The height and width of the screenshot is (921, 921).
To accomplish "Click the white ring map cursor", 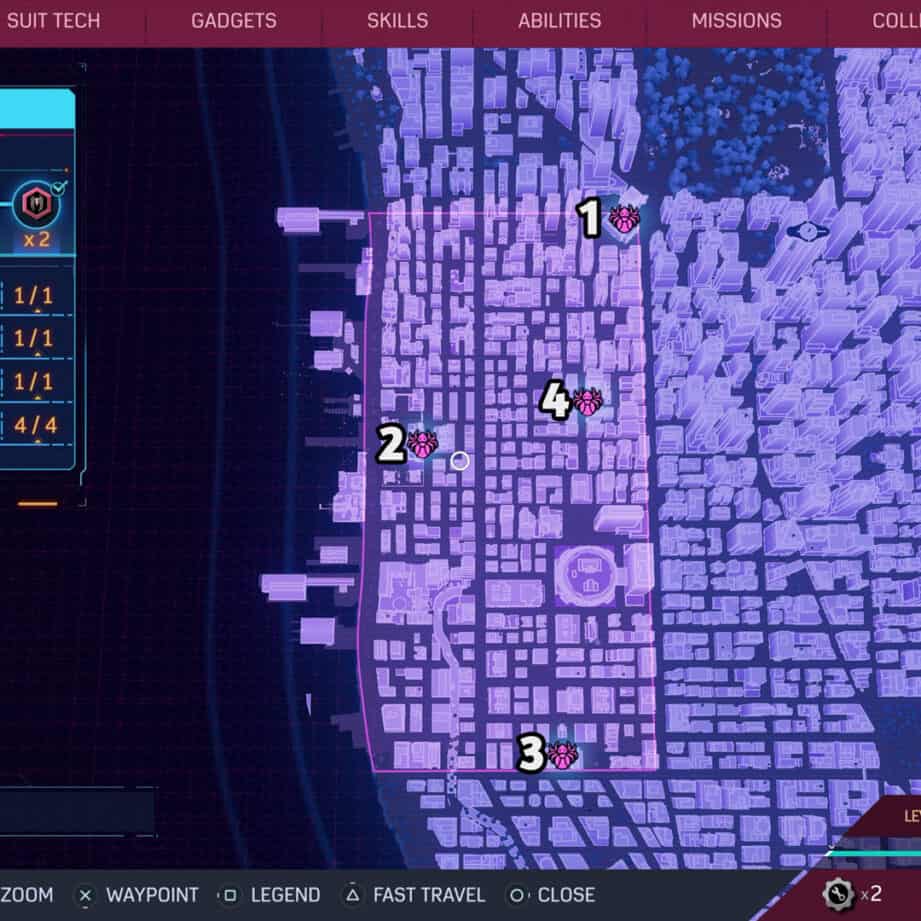I will (460, 461).
